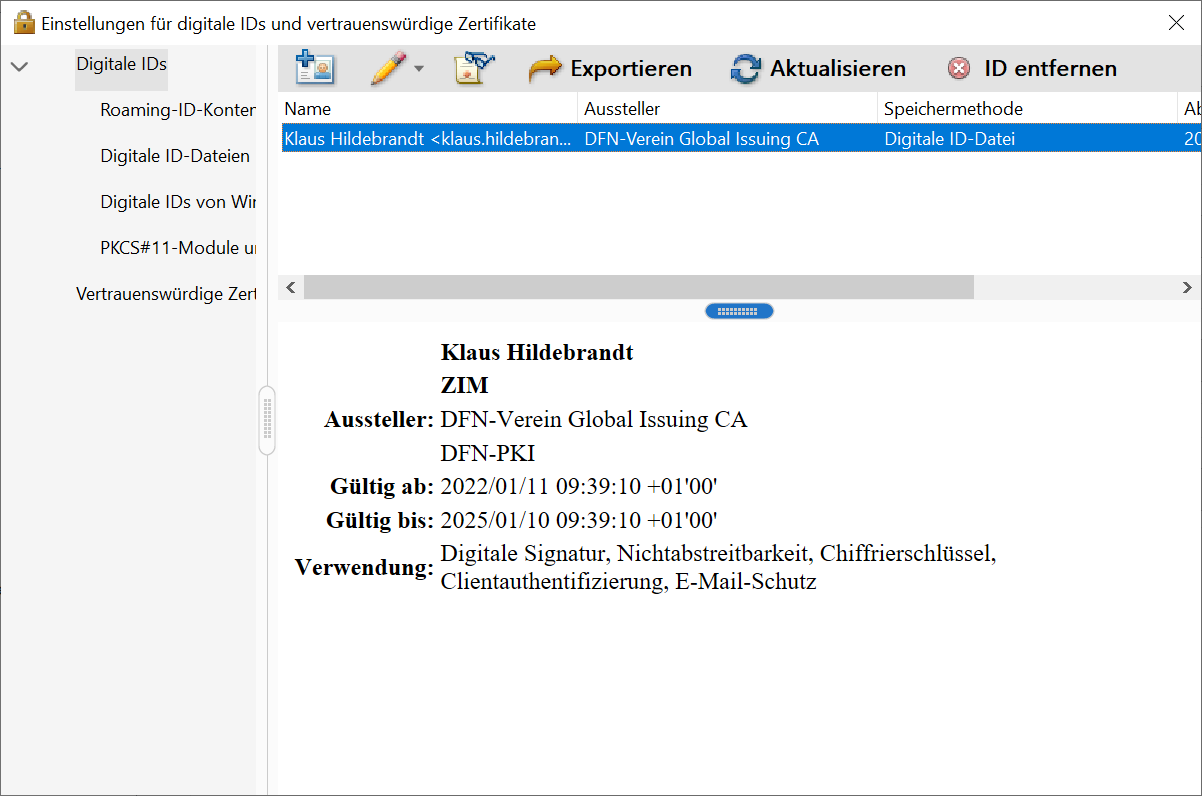
Task: Click the Add digital ID icon
Action: click(x=315, y=68)
